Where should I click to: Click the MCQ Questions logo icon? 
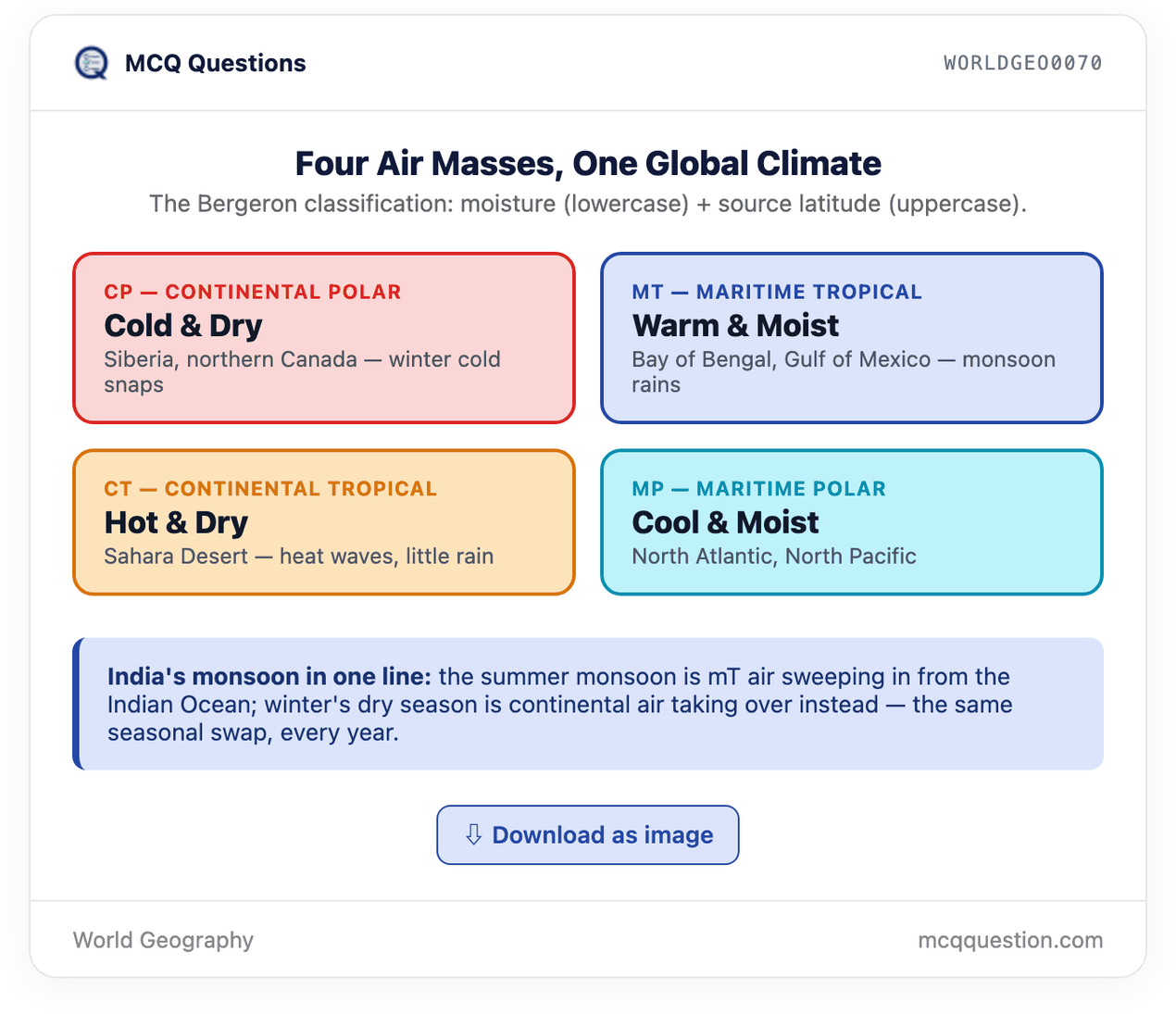click(x=91, y=63)
